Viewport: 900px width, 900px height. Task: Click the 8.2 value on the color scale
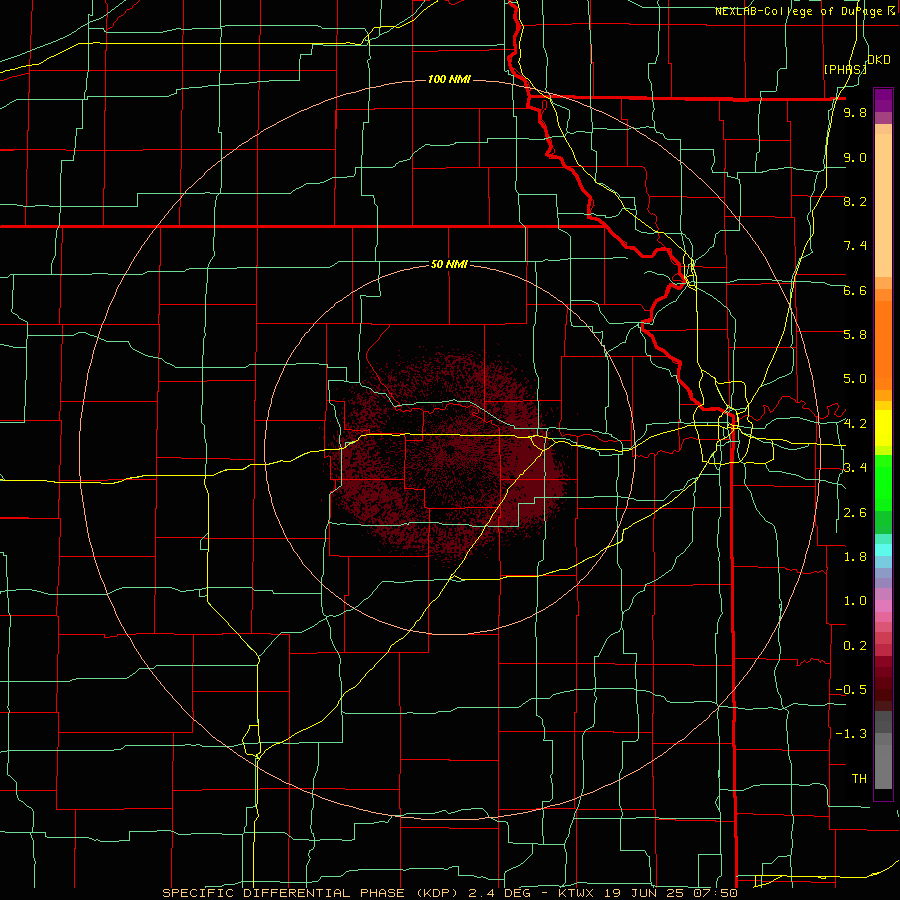click(x=855, y=201)
